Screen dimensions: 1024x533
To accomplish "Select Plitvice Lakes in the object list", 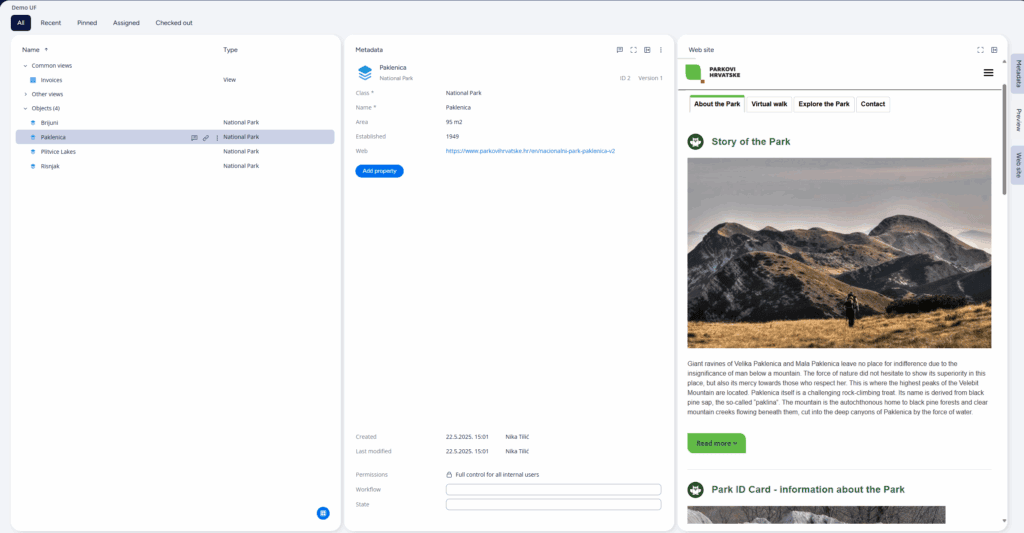I will 58,152.
